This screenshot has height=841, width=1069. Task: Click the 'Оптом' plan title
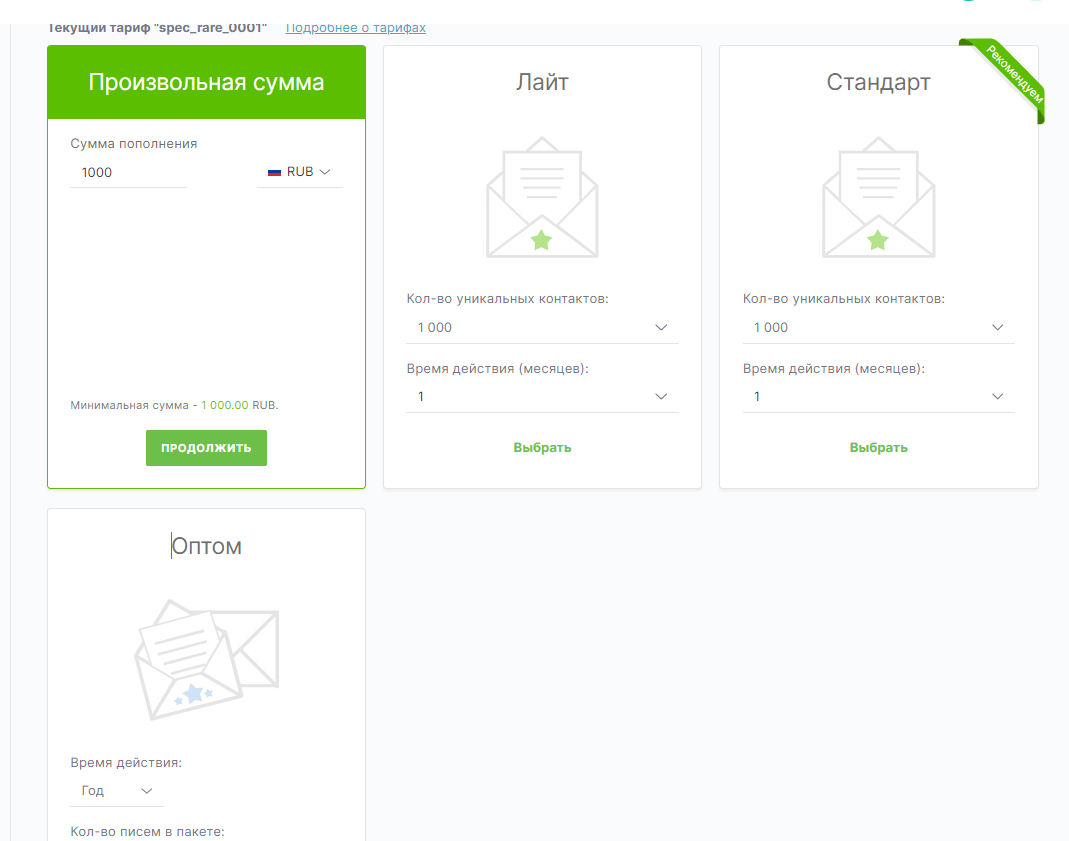(x=207, y=546)
